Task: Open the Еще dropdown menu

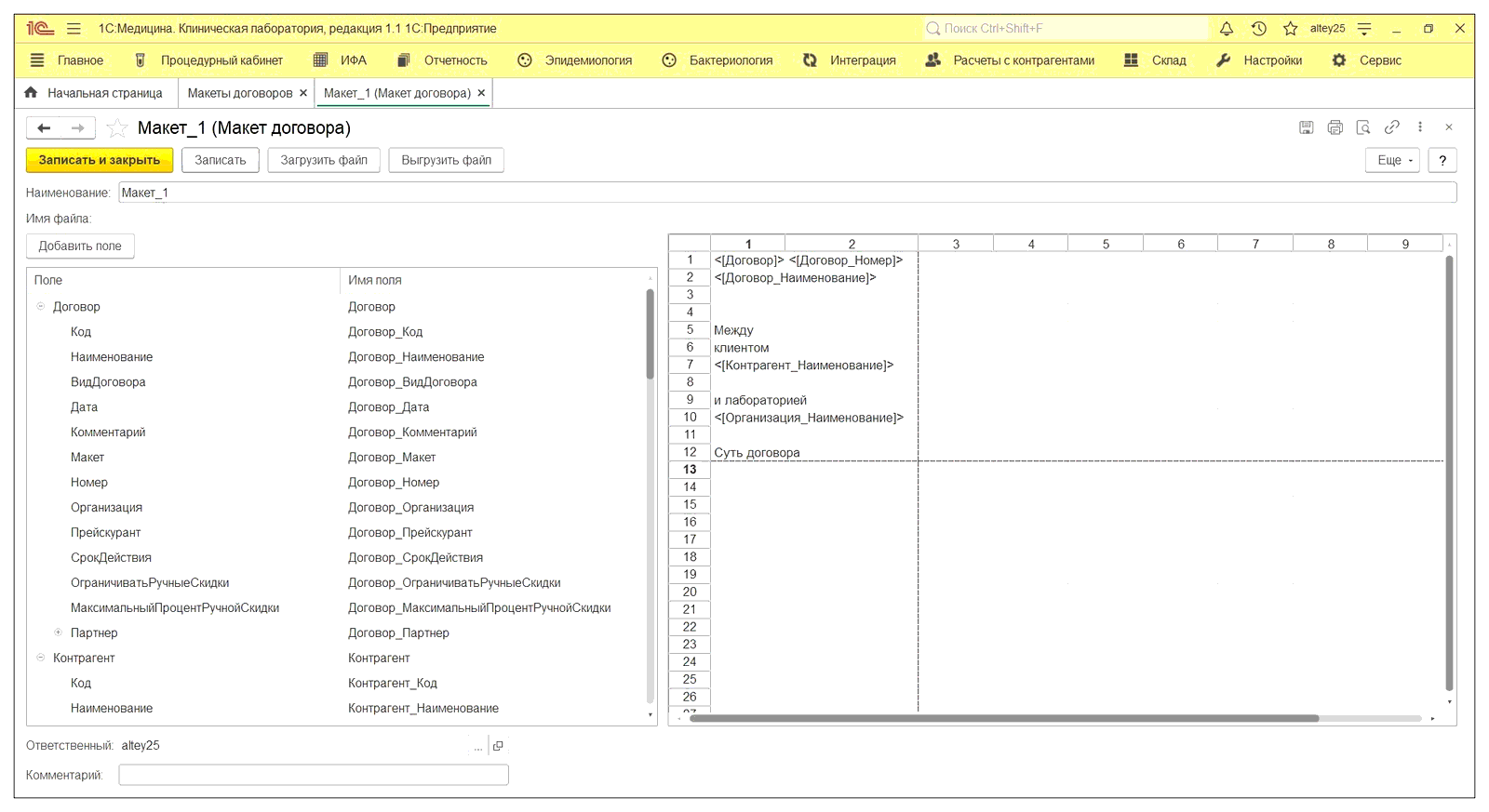Action: point(1393,160)
